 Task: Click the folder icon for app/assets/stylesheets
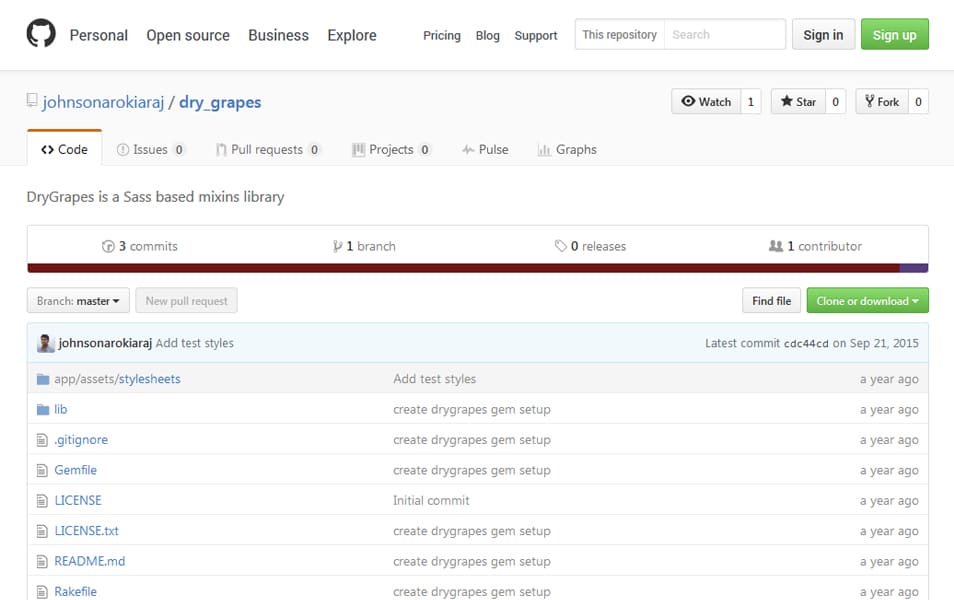pyautogui.click(x=43, y=379)
